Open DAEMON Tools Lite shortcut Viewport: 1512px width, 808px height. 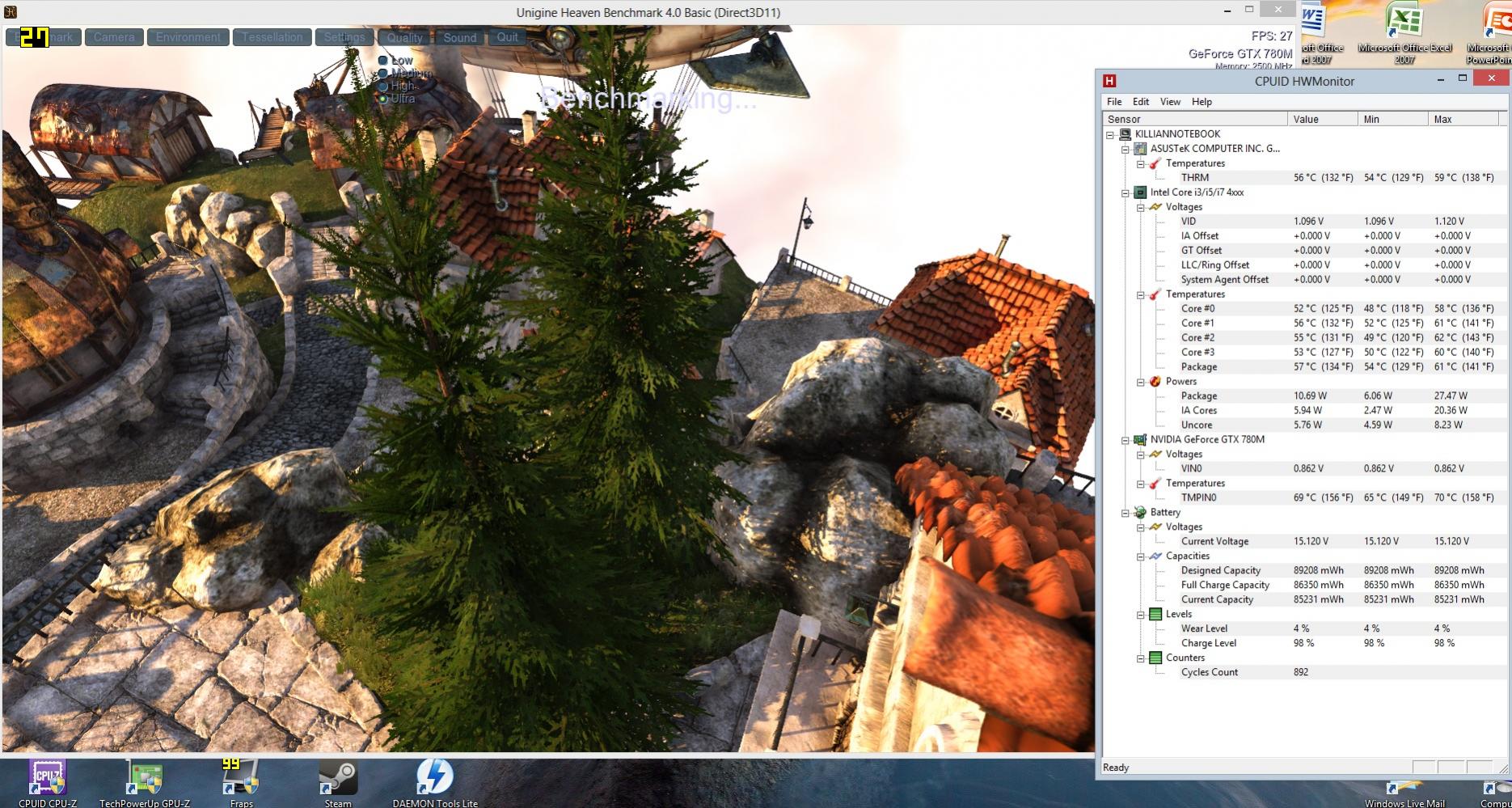435,781
